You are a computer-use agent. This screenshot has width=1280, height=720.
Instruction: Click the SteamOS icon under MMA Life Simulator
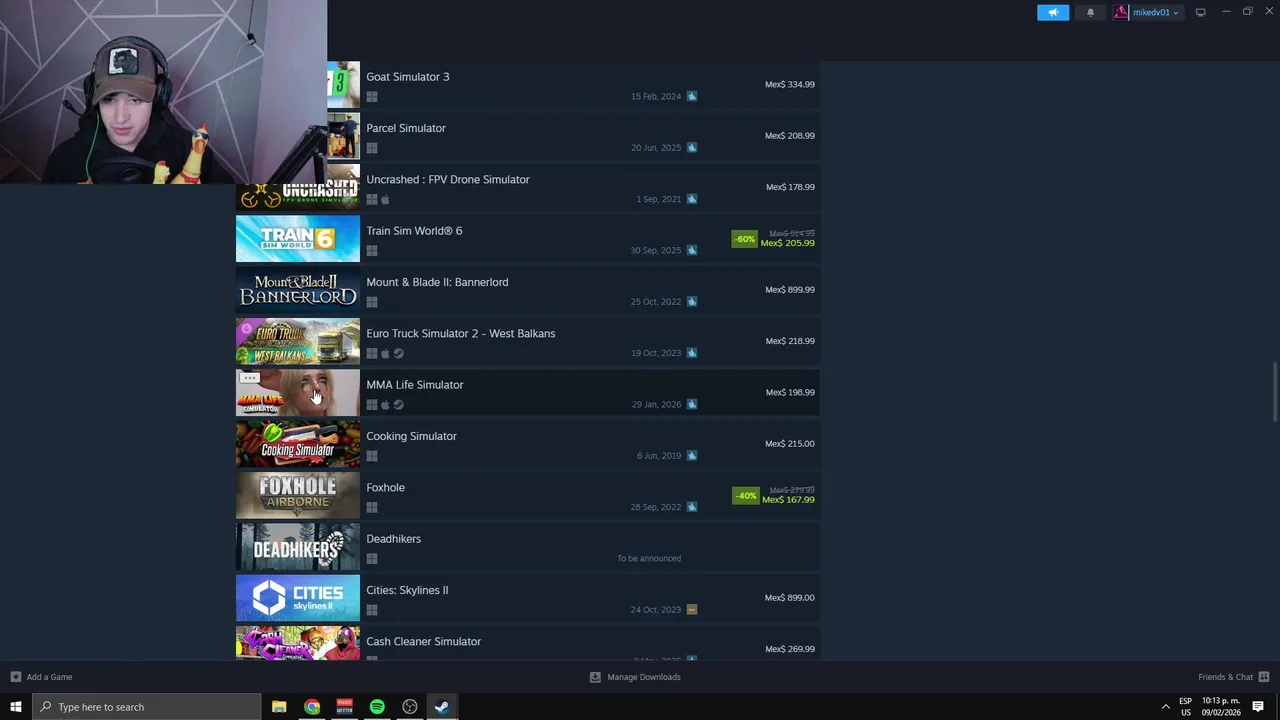(399, 404)
